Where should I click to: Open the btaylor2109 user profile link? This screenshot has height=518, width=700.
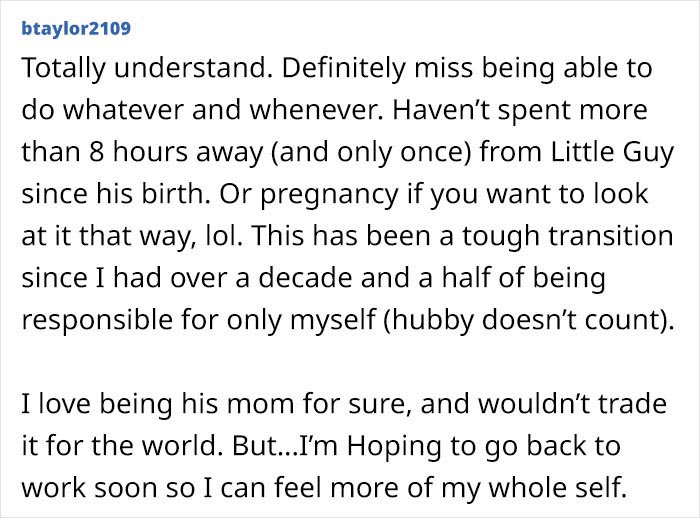tap(76, 27)
